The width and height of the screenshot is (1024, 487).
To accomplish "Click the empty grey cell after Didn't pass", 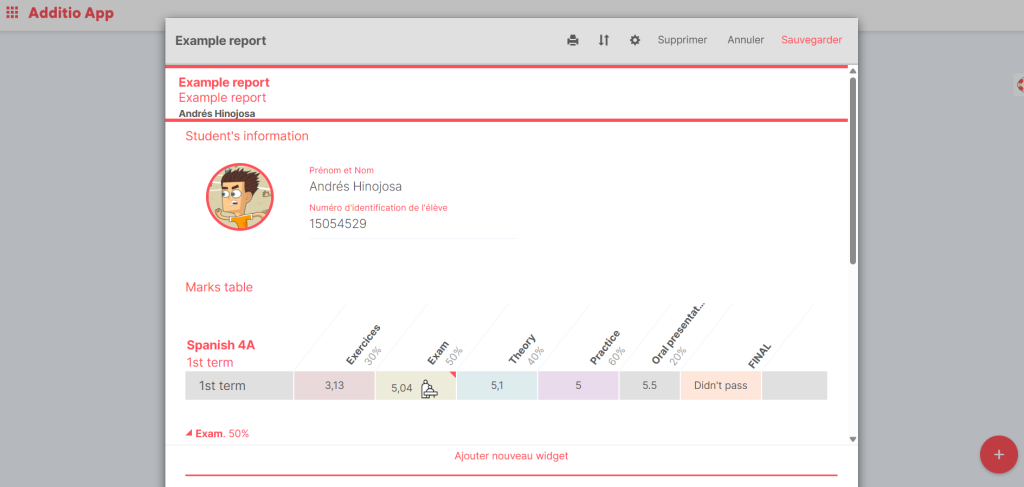I will [x=794, y=385].
